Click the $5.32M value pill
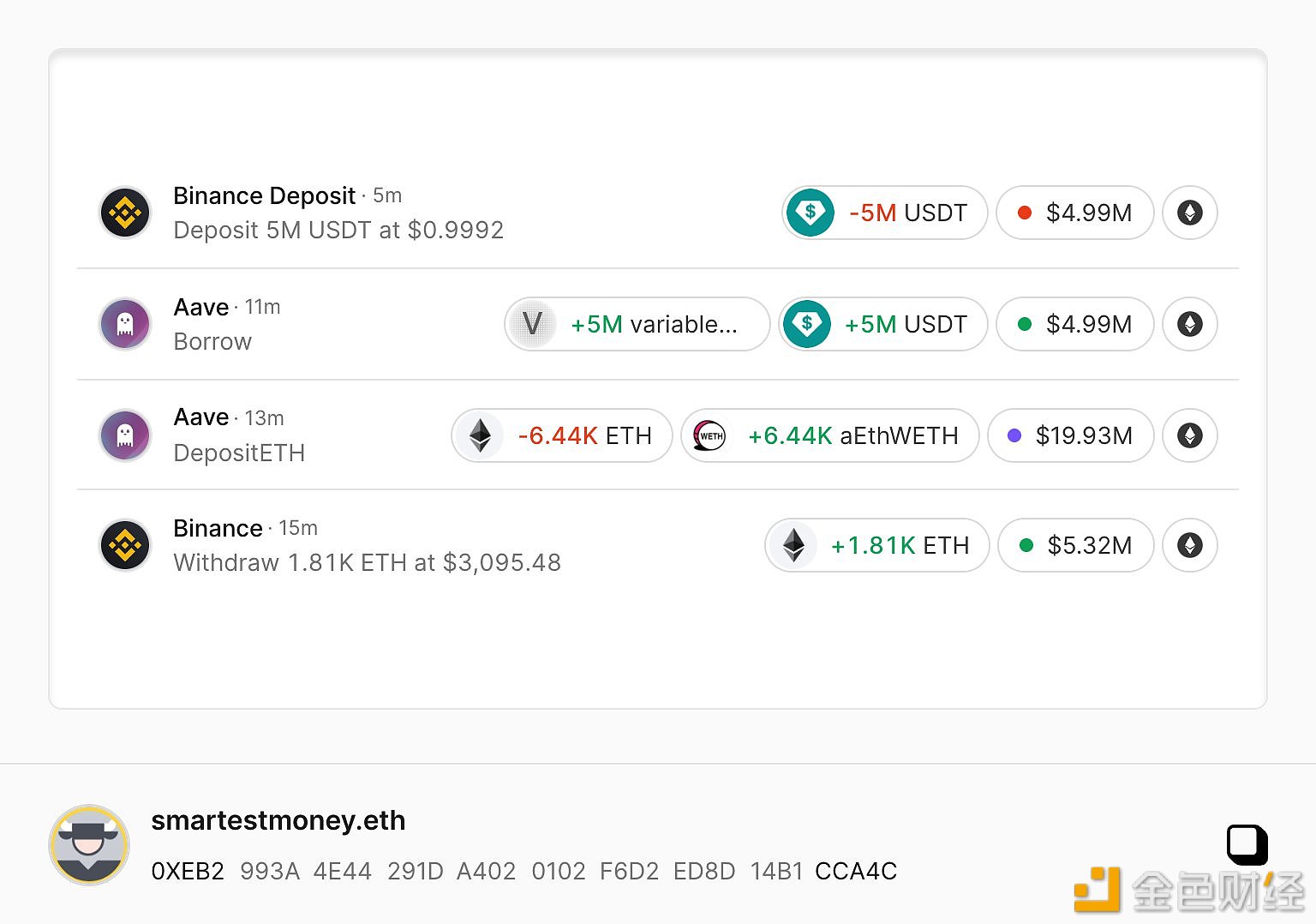This screenshot has height=924, width=1316. [1076, 545]
